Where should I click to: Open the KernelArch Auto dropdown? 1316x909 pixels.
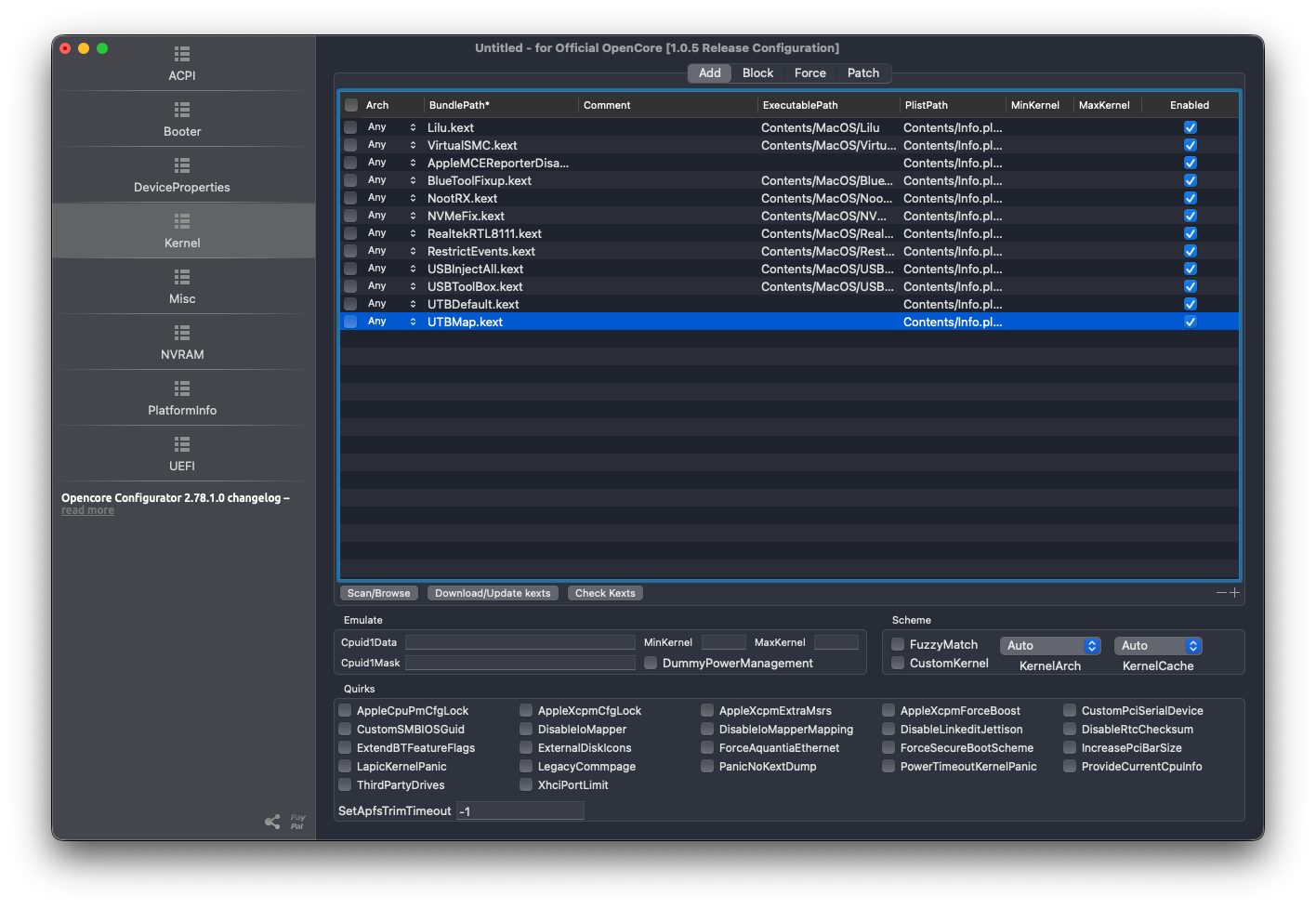[x=1050, y=646]
